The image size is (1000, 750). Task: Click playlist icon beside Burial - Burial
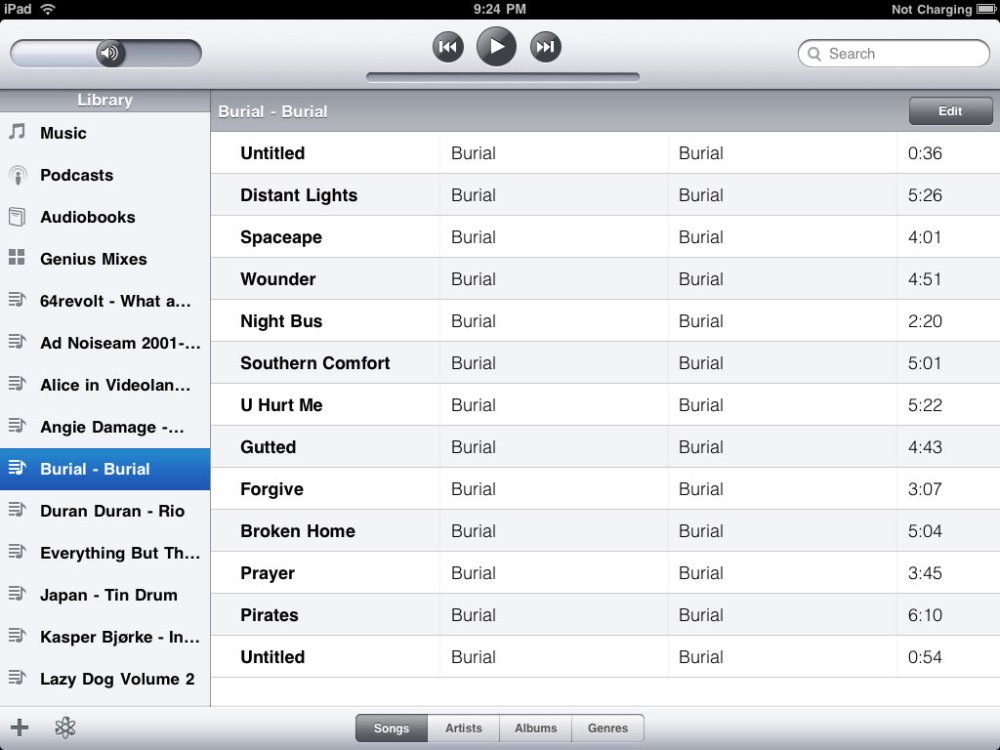[17, 467]
